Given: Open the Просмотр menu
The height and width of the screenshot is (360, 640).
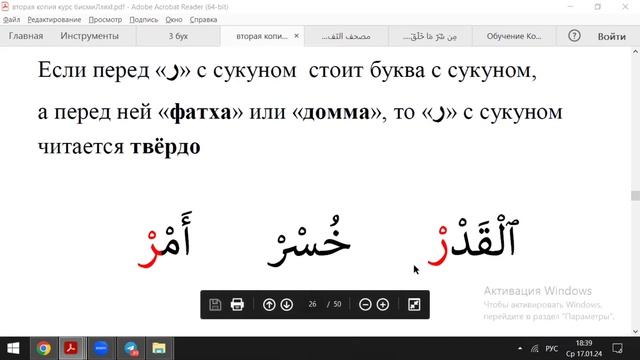Looking at the screenshot, I should (x=105, y=20).
